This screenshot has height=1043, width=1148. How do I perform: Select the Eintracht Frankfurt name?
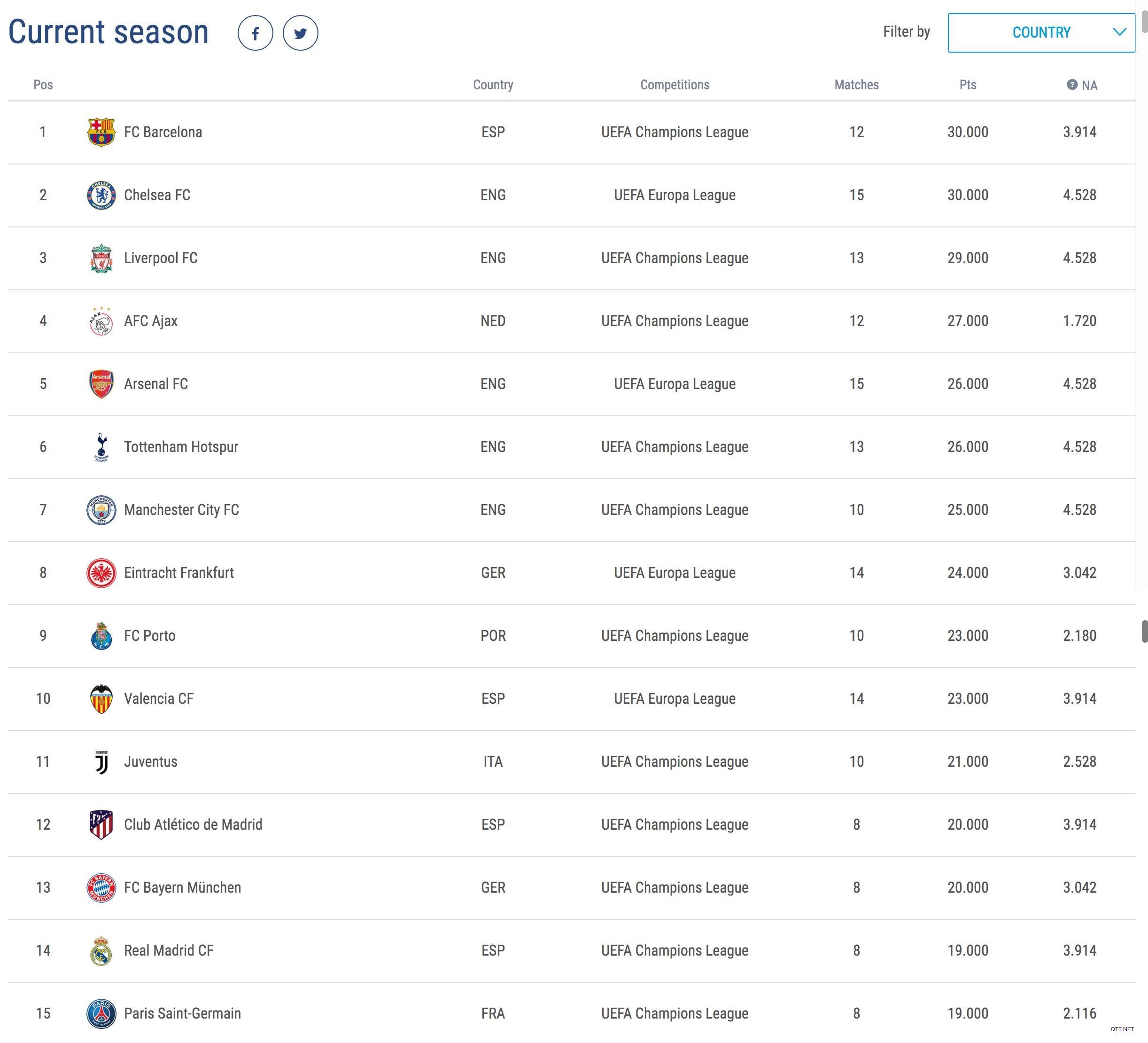(x=179, y=573)
